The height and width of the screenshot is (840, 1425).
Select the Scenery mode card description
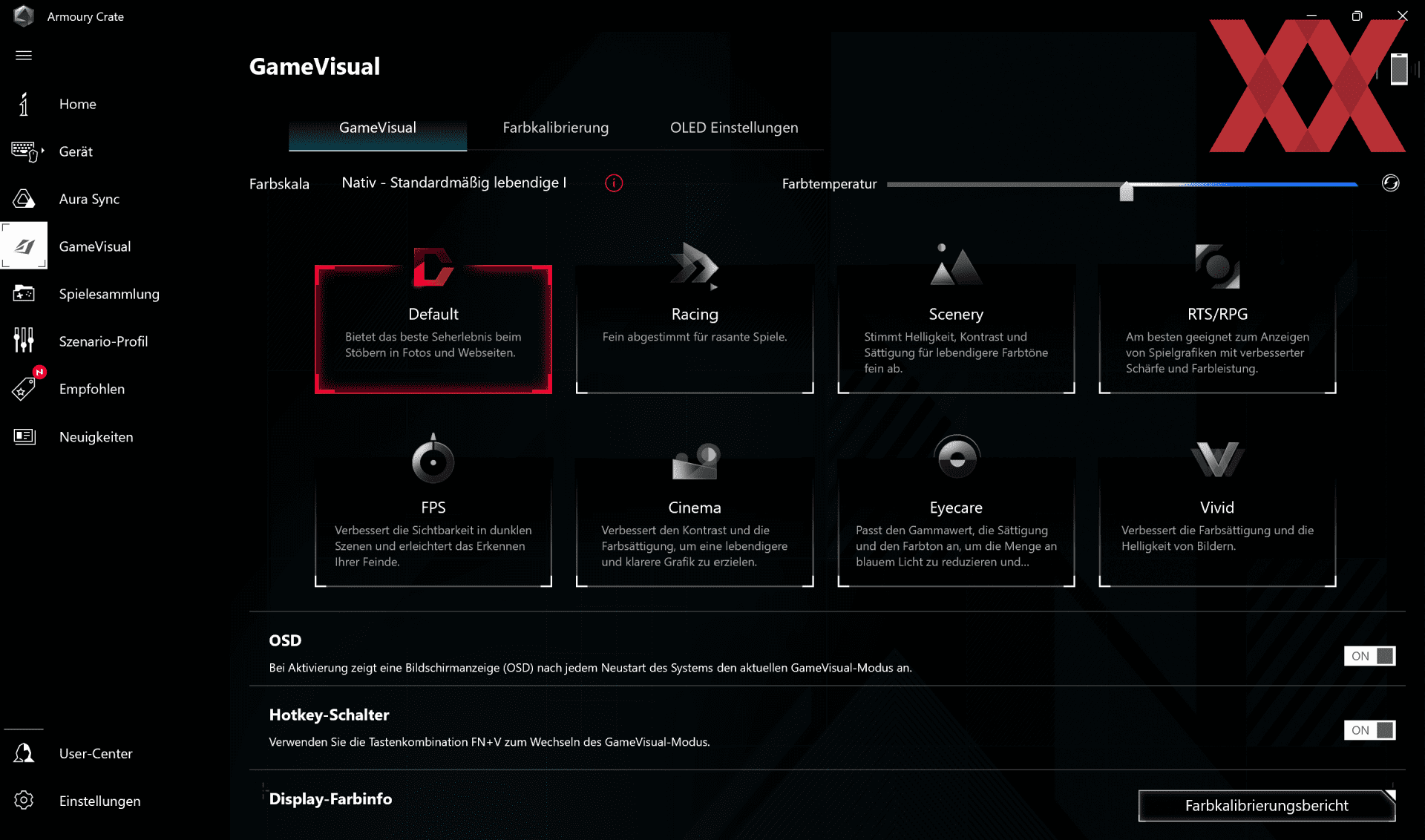(956, 352)
